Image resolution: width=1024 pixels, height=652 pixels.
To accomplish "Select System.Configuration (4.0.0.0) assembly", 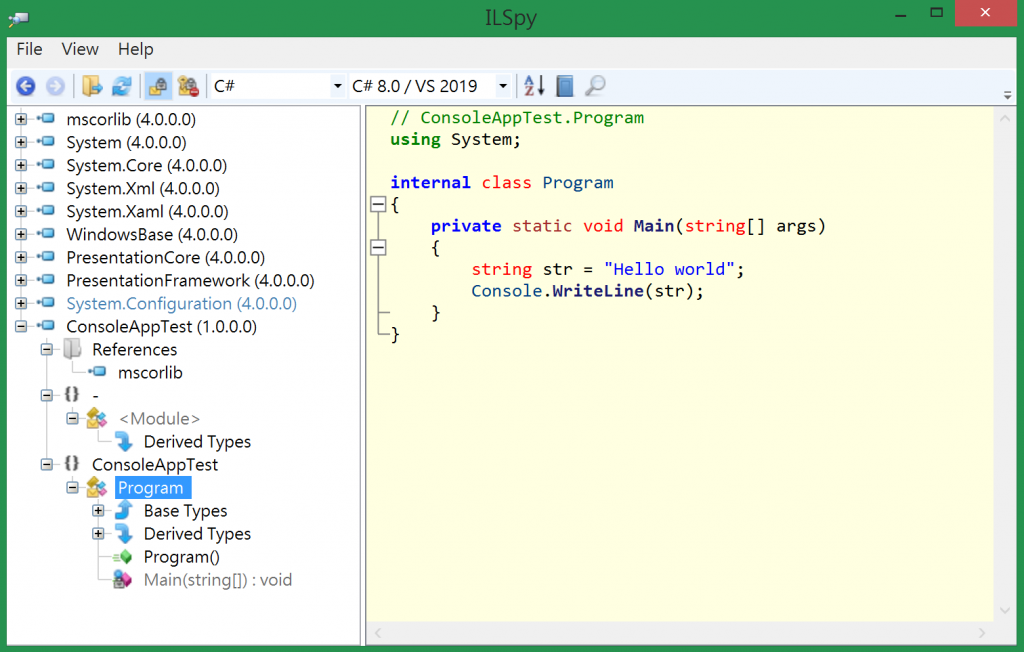I will [182, 304].
